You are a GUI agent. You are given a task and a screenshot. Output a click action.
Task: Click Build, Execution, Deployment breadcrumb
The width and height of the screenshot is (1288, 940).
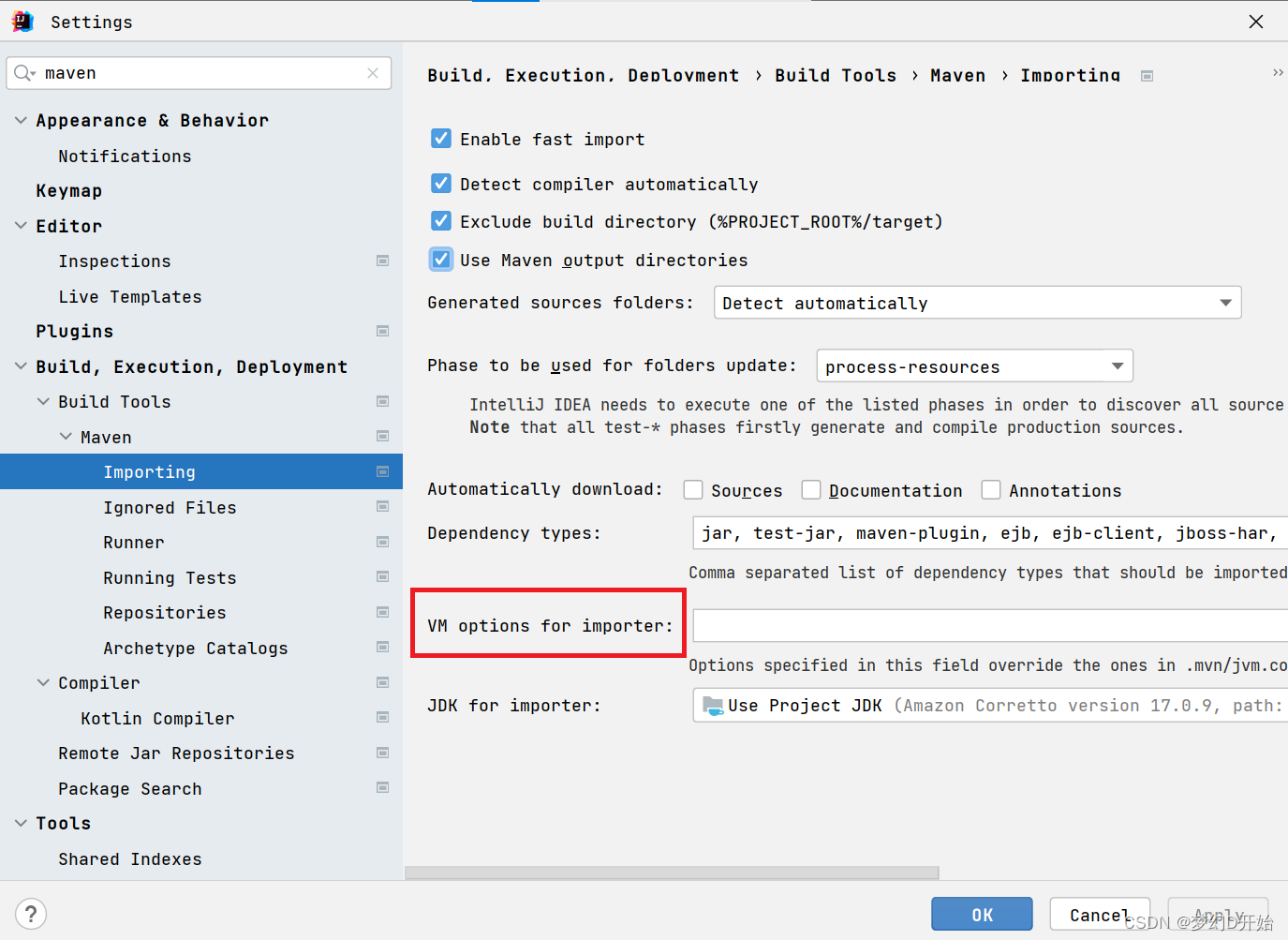[x=583, y=75]
